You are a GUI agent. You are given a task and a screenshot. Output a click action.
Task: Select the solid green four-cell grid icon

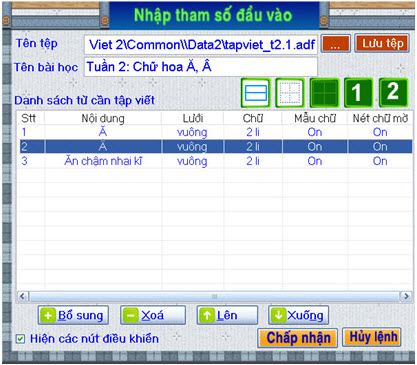[x=324, y=93]
